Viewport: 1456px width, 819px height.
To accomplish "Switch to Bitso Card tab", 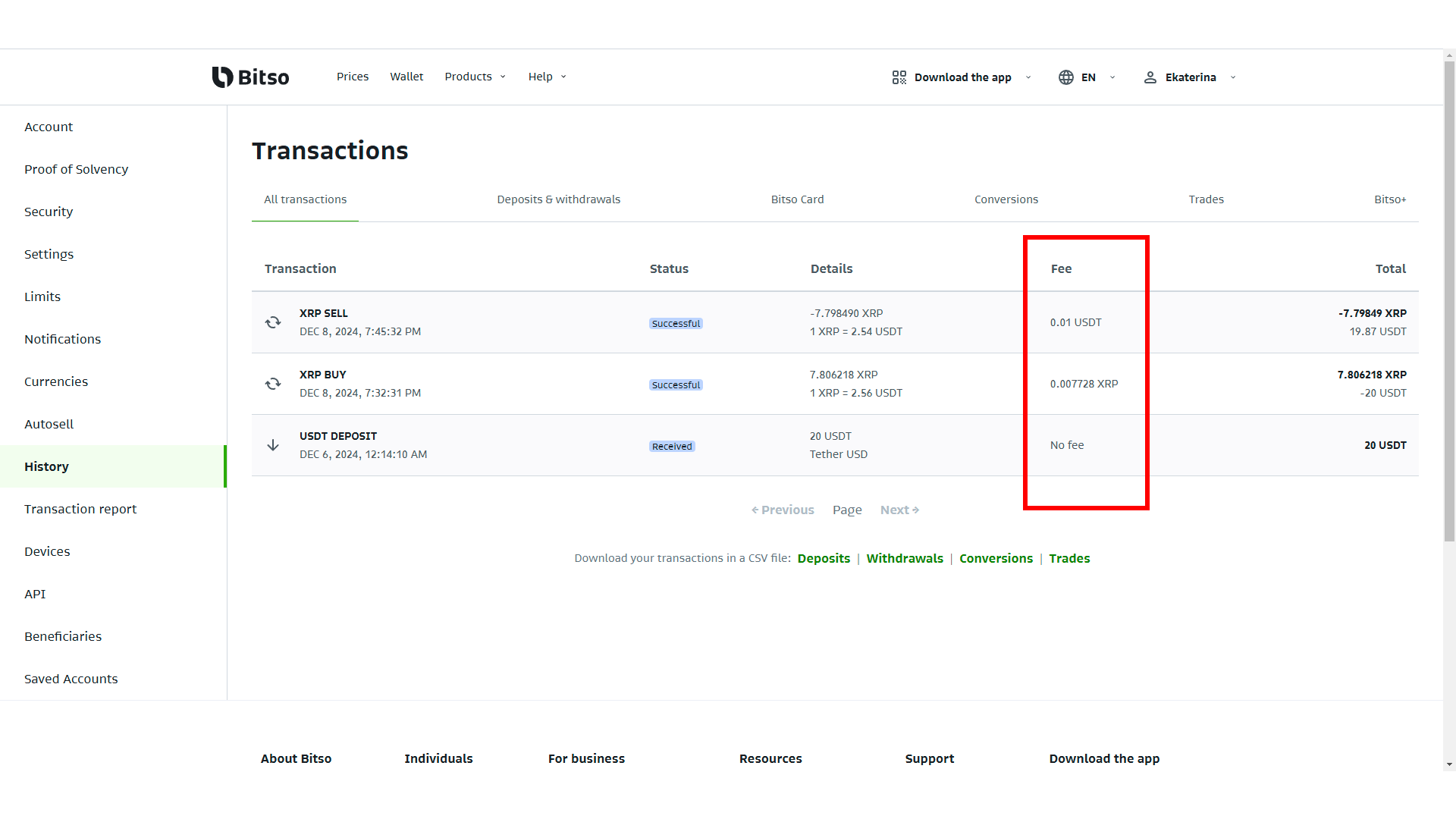I will 797,199.
